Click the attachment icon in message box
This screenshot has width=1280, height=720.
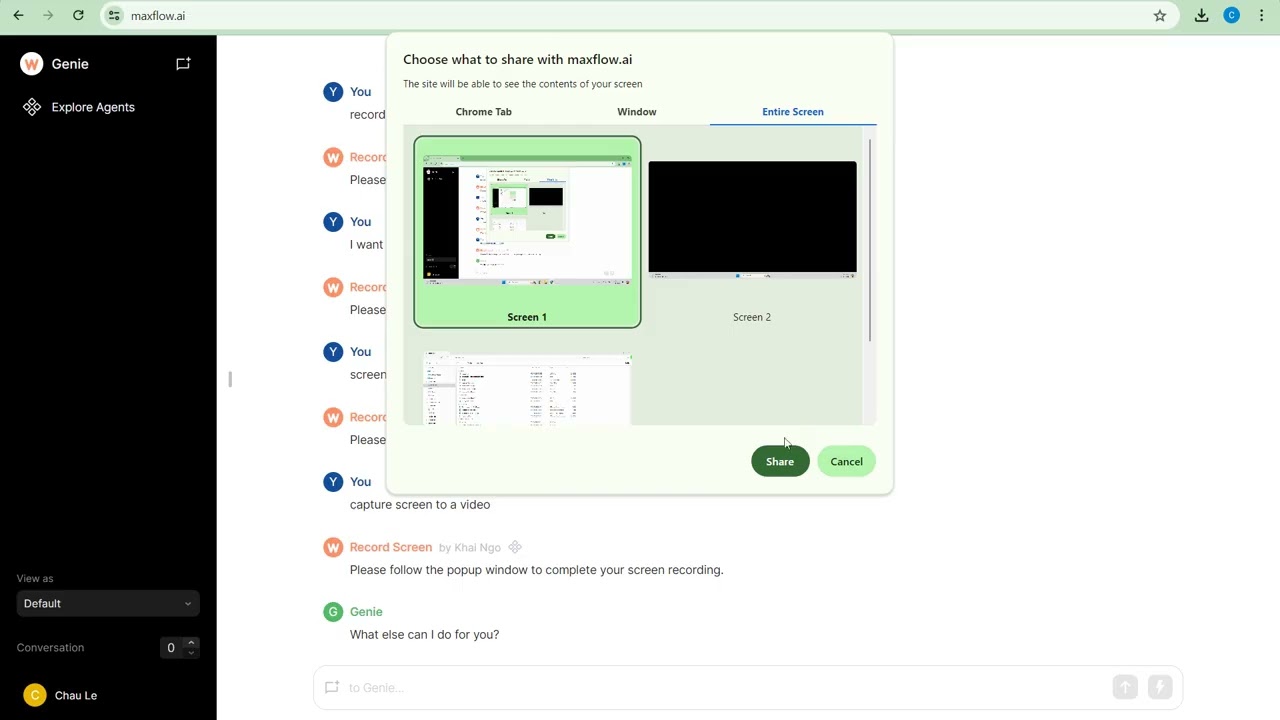pyautogui.click(x=332, y=687)
